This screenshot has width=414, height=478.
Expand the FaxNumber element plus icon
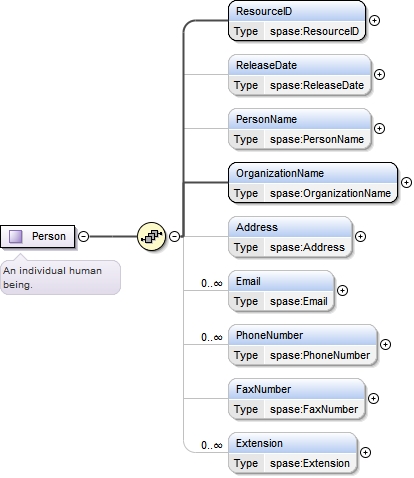click(373, 399)
